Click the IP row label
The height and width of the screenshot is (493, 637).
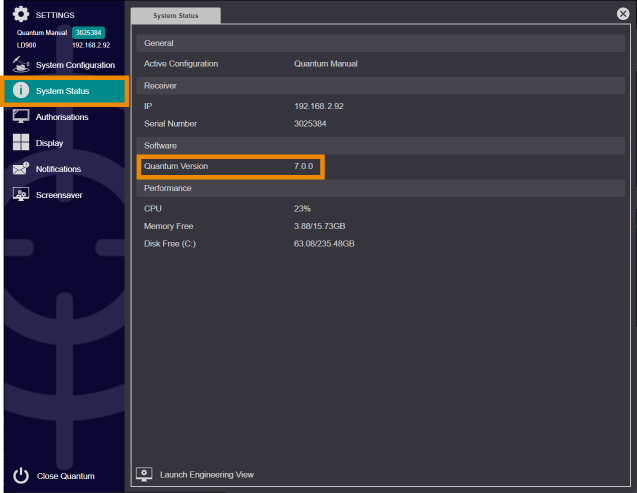point(148,106)
